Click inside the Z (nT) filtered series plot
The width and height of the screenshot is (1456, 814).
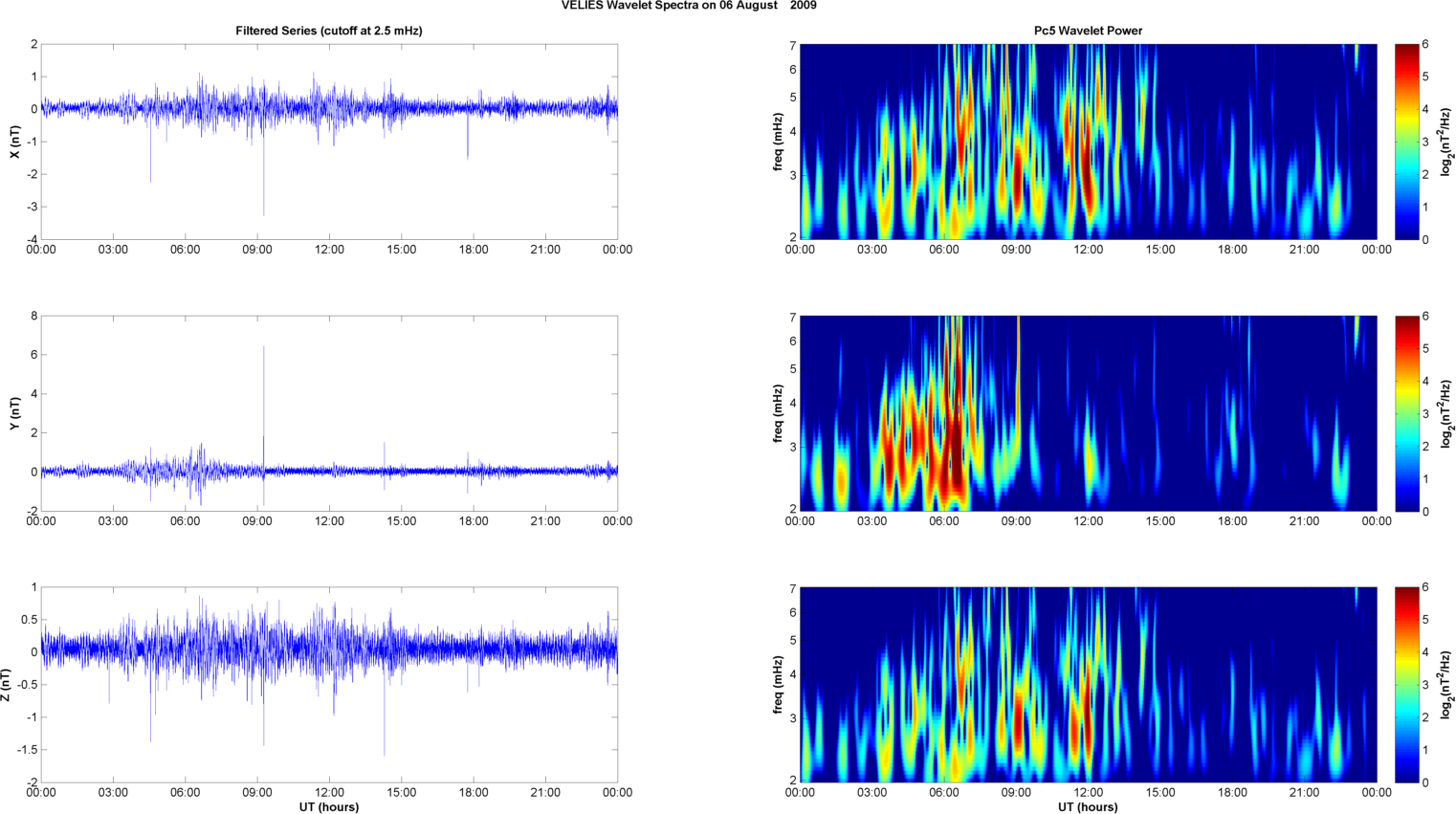pyautogui.click(x=329, y=685)
